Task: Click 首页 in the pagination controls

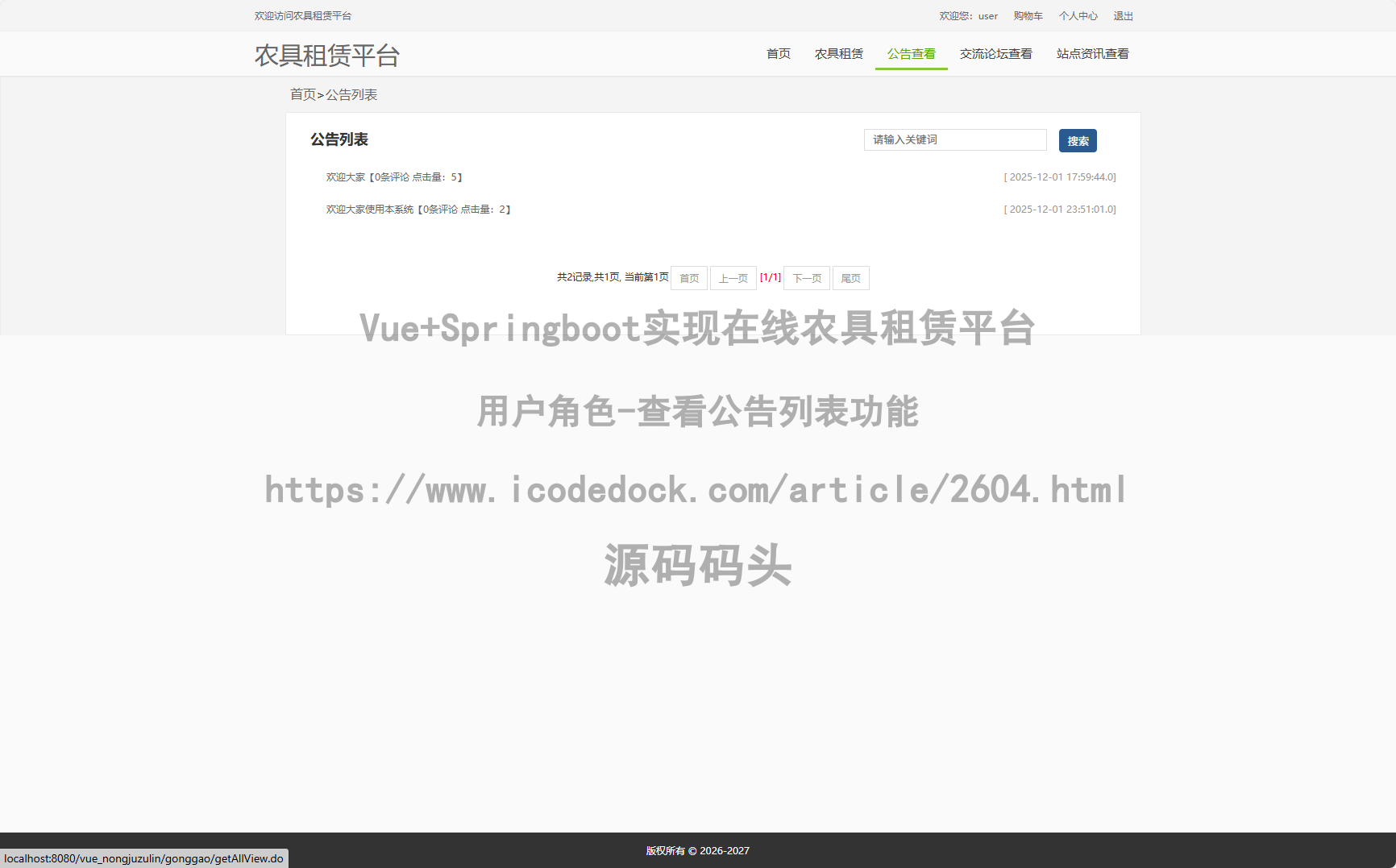Action: point(689,278)
